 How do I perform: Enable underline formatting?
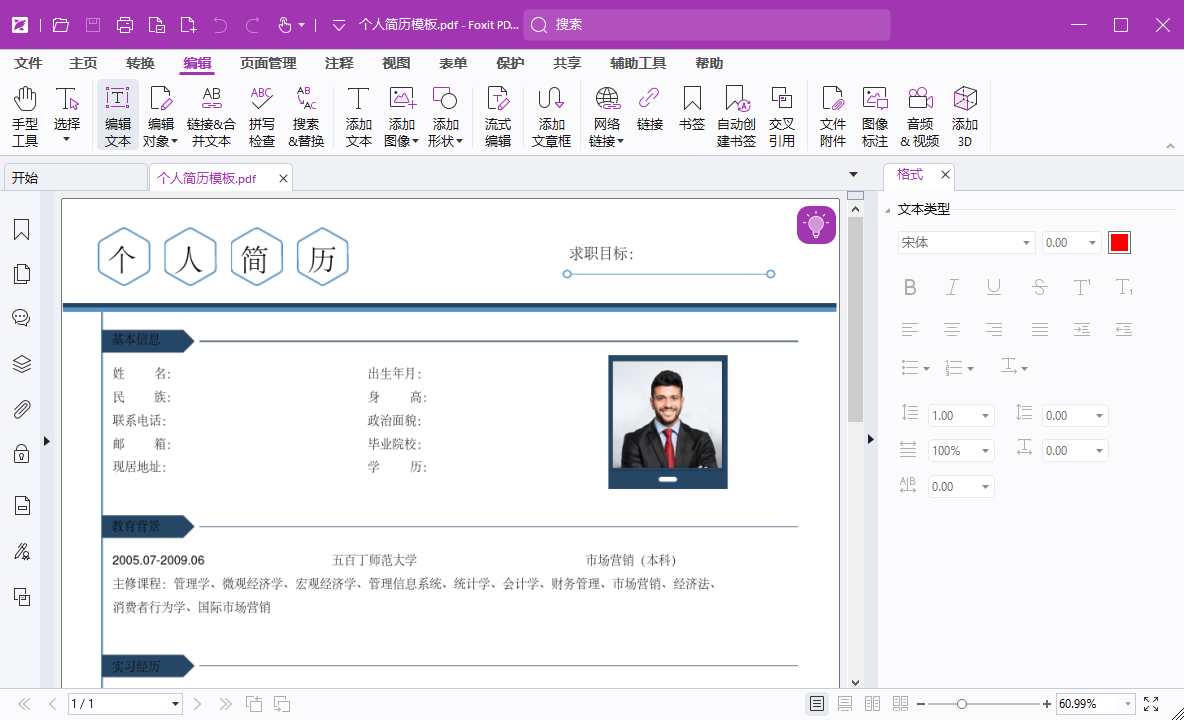point(994,287)
